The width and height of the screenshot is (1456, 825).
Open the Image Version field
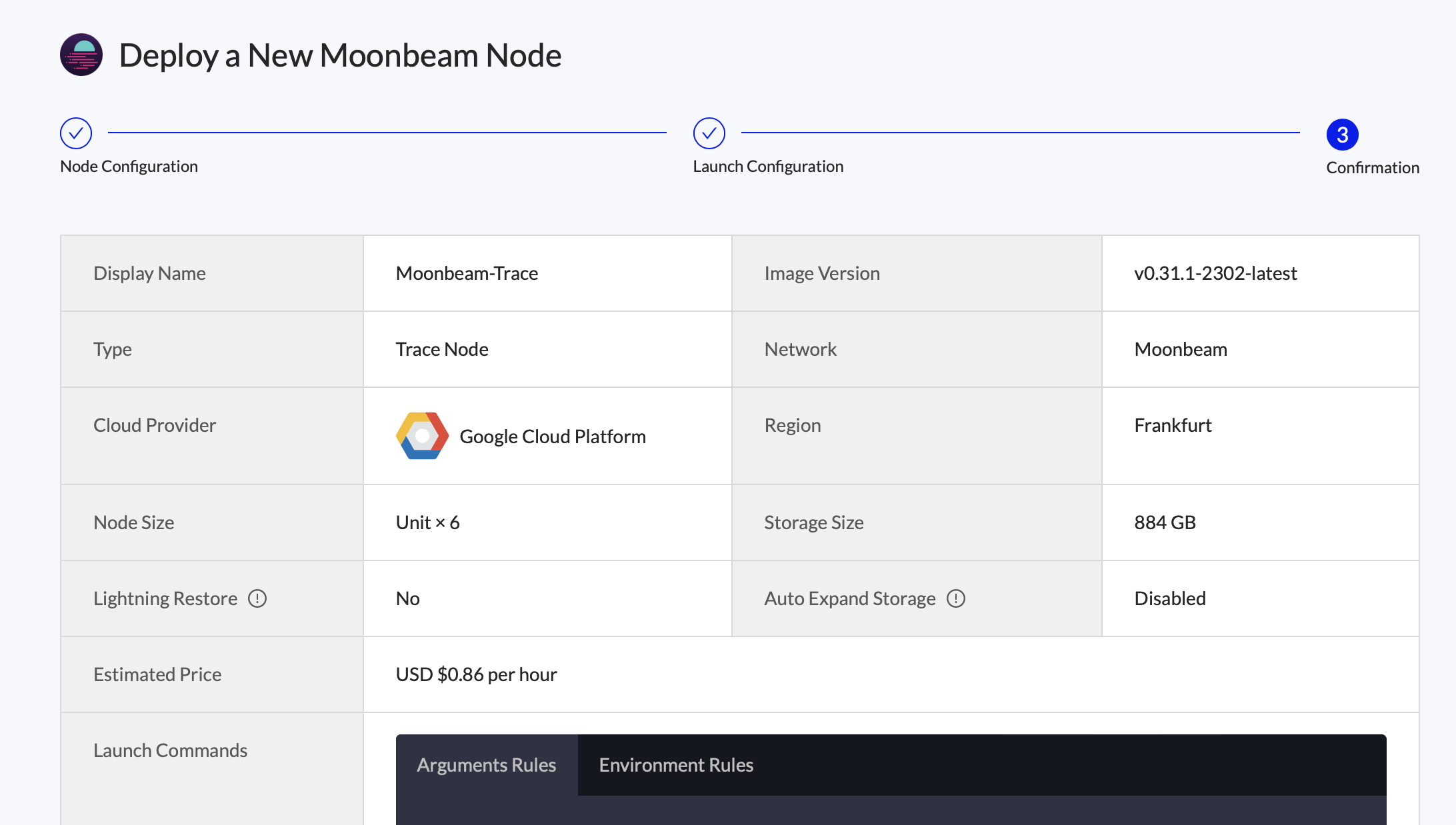[1216, 273]
